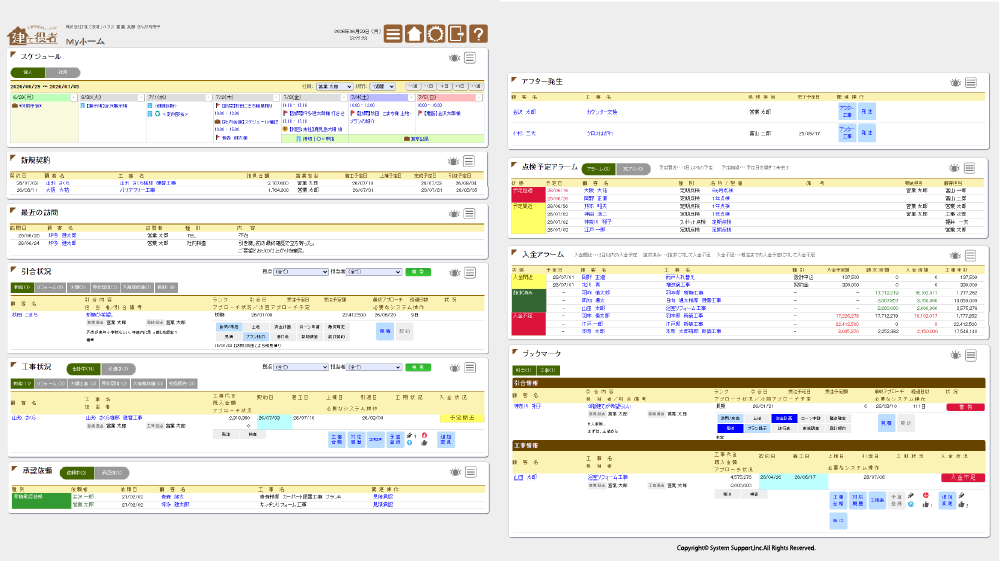
Task: Open ブックマーク panel list menu icon
Action: 971,355
